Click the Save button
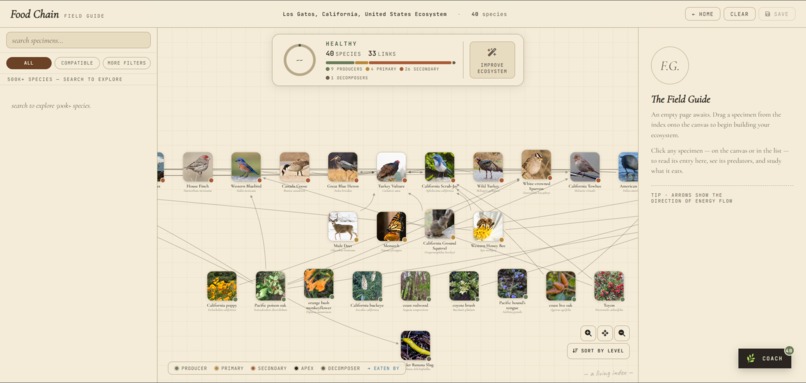The width and height of the screenshot is (806, 383). tap(776, 14)
